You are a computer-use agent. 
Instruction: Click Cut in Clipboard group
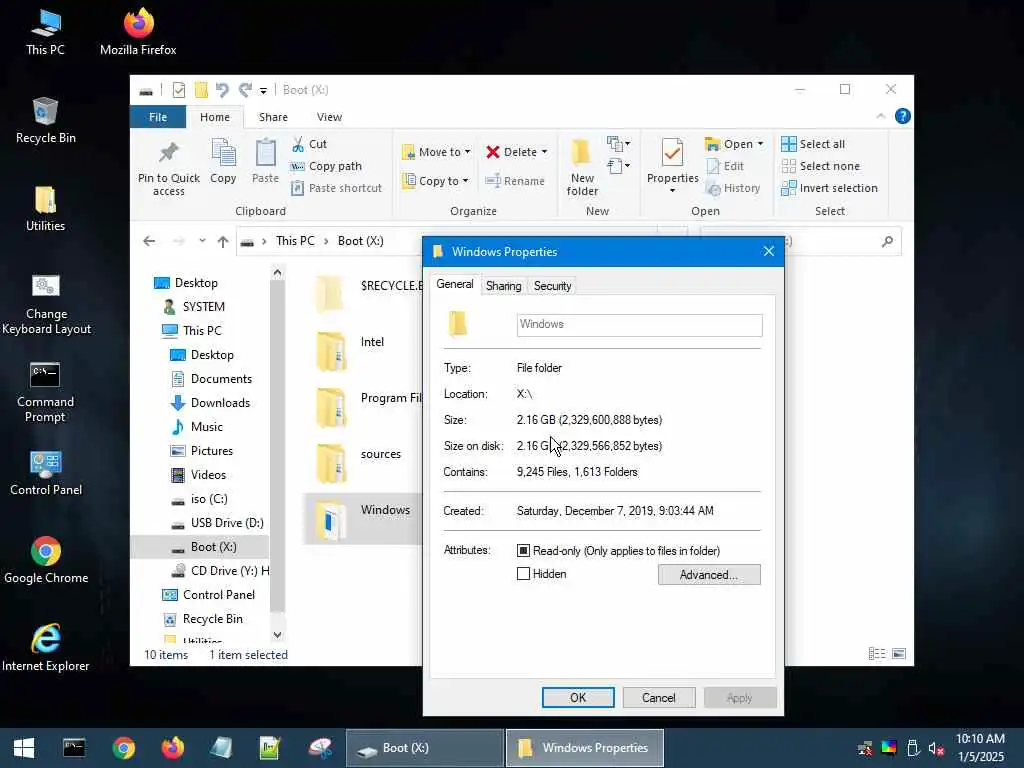tap(309, 144)
